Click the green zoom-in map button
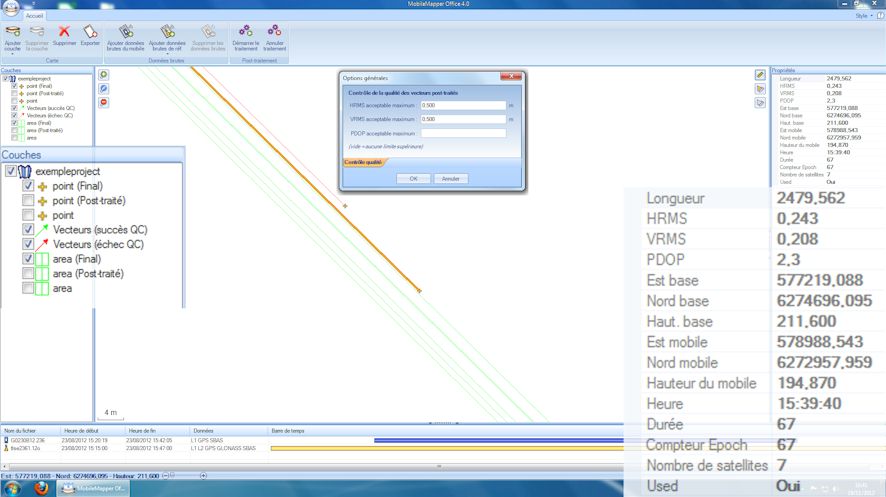The width and height of the screenshot is (886, 497). [103, 75]
